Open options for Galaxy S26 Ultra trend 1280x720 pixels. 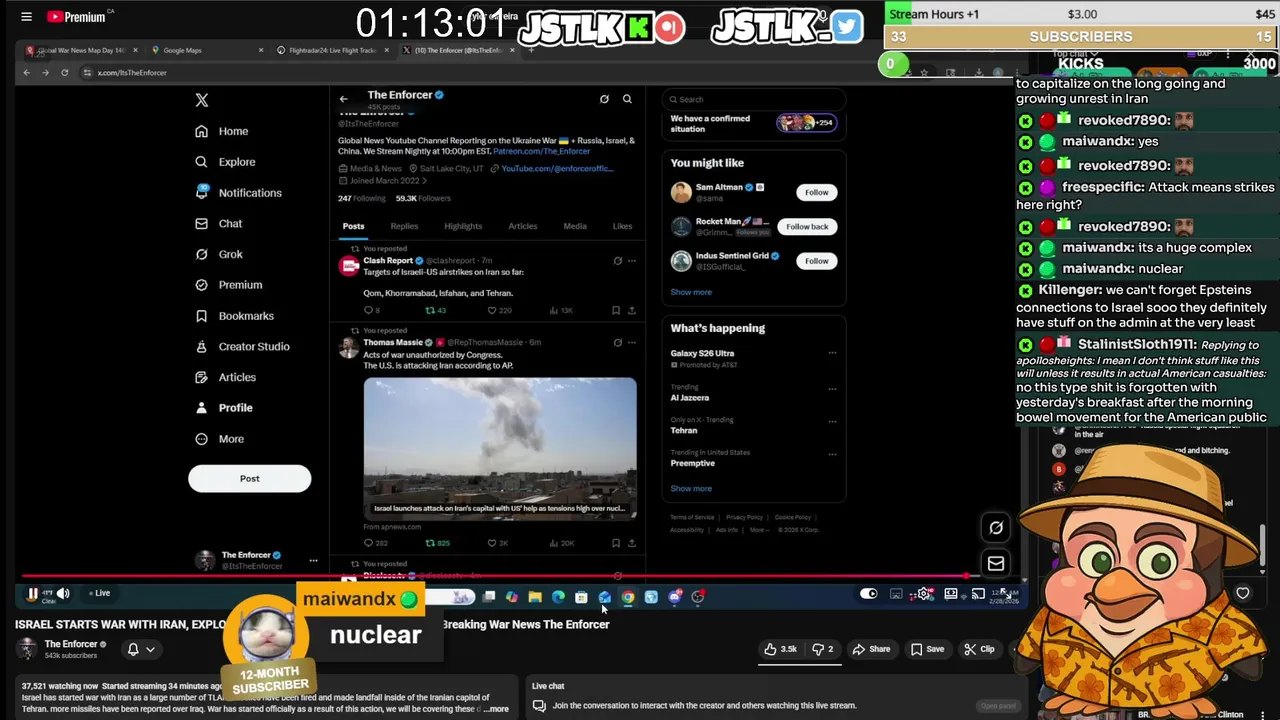[832, 353]
